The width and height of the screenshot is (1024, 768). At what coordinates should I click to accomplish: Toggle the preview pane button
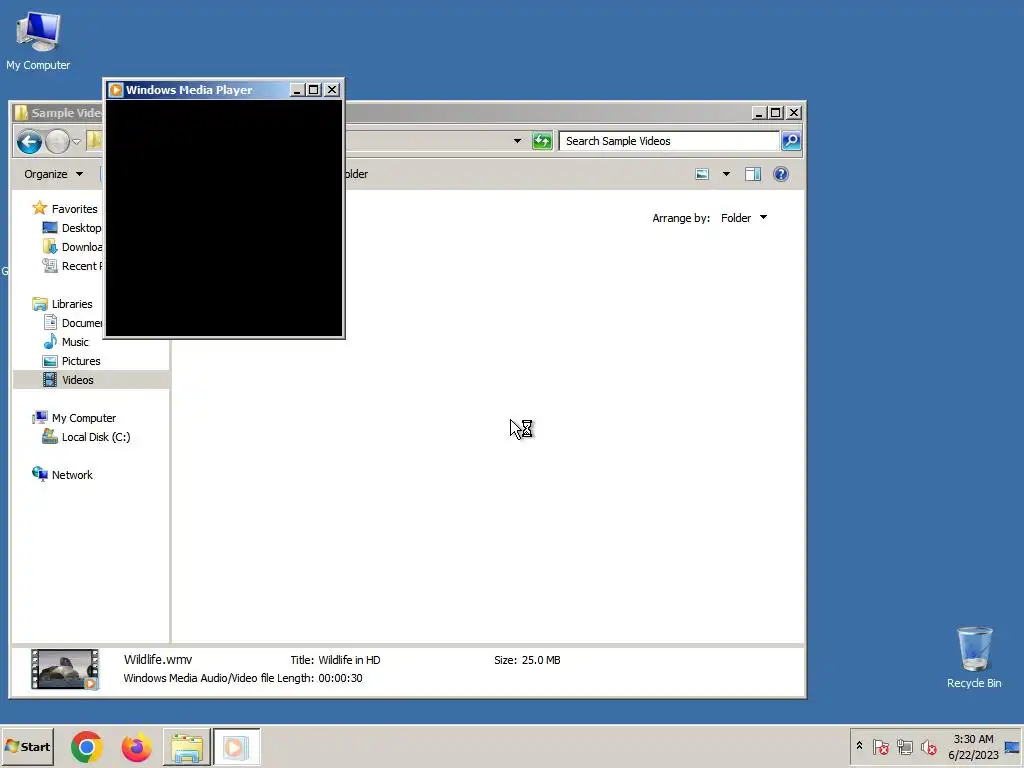(753, 174)
